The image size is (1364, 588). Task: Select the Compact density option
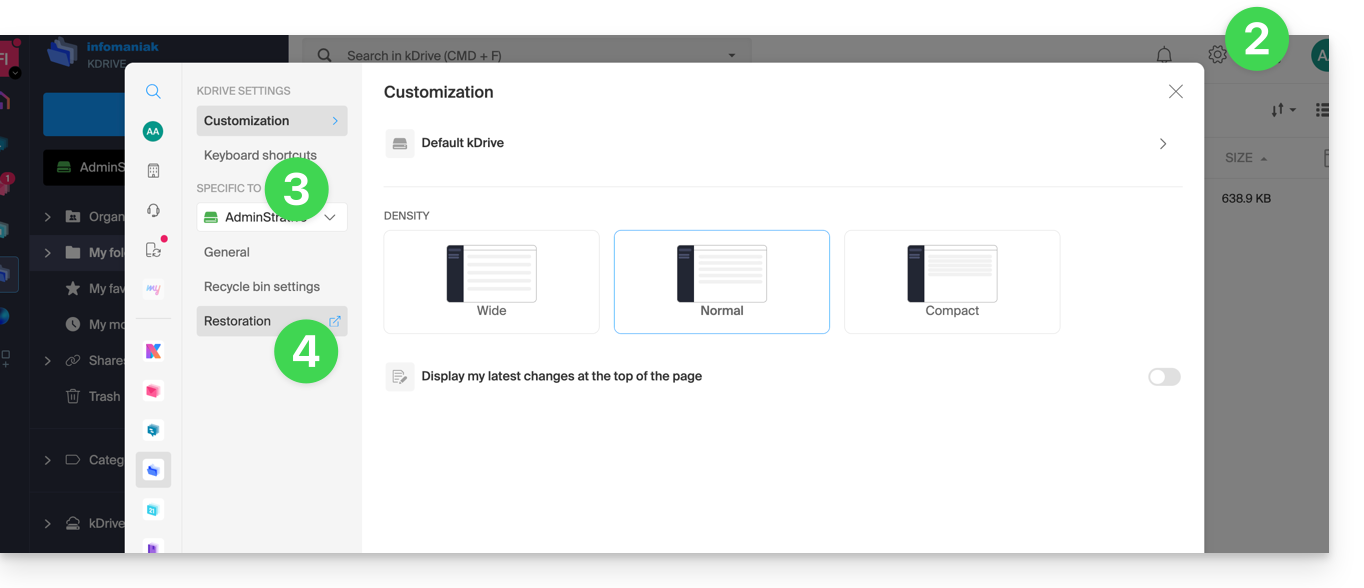[952, 282]
